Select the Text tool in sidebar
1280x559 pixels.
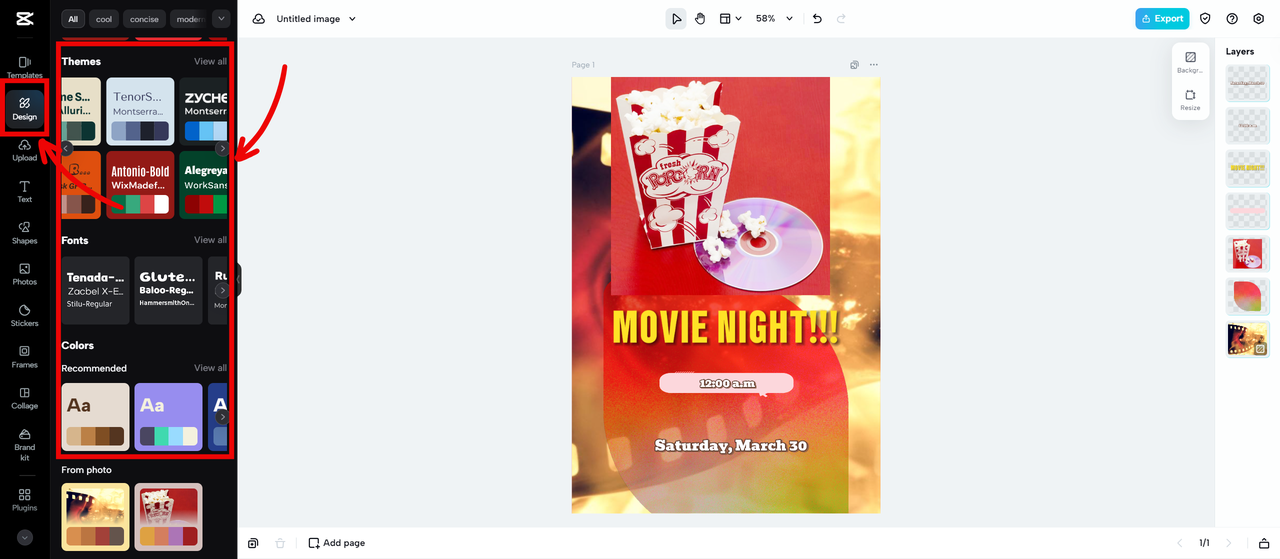click(x=24, y=191)
